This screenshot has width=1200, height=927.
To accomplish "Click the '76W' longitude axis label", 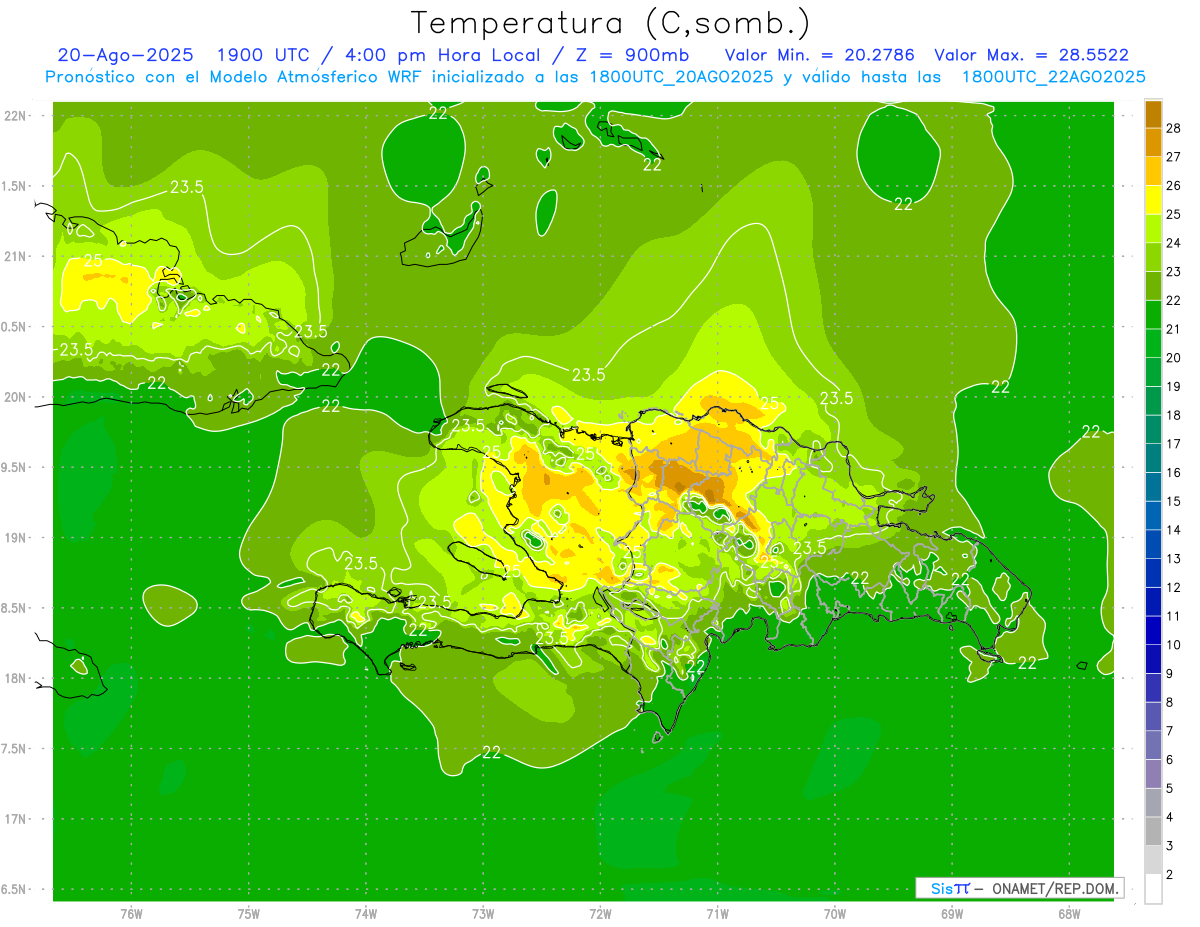I will point(131,914).
